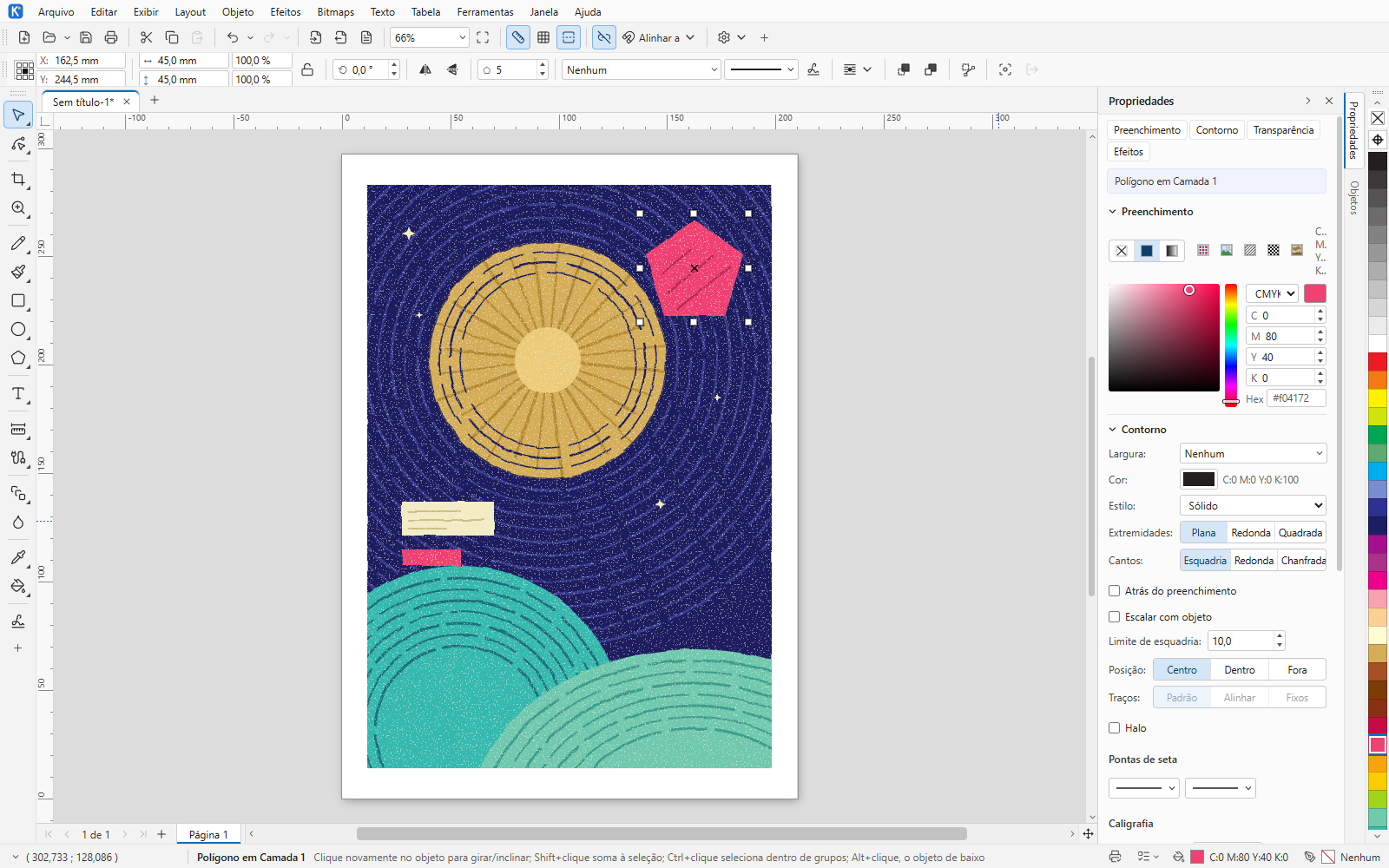Viewport: 1389px width, 868px height.
Task: Enable the Halo checkbox
Action: click(x=1114, y=728)
